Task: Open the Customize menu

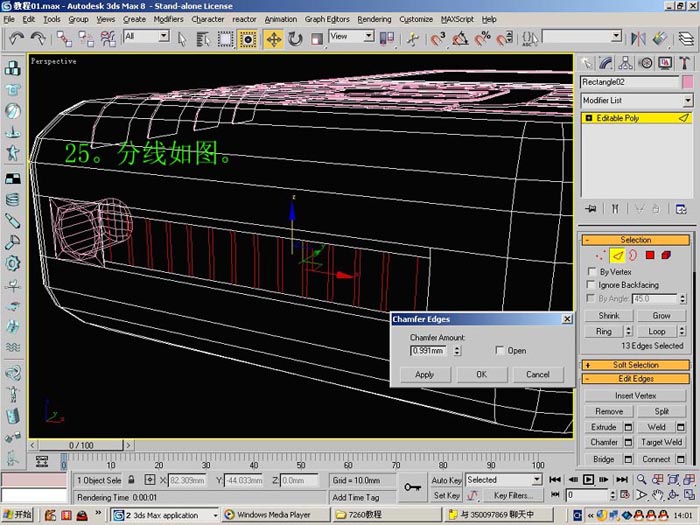Action: click(x=416, y=19)
